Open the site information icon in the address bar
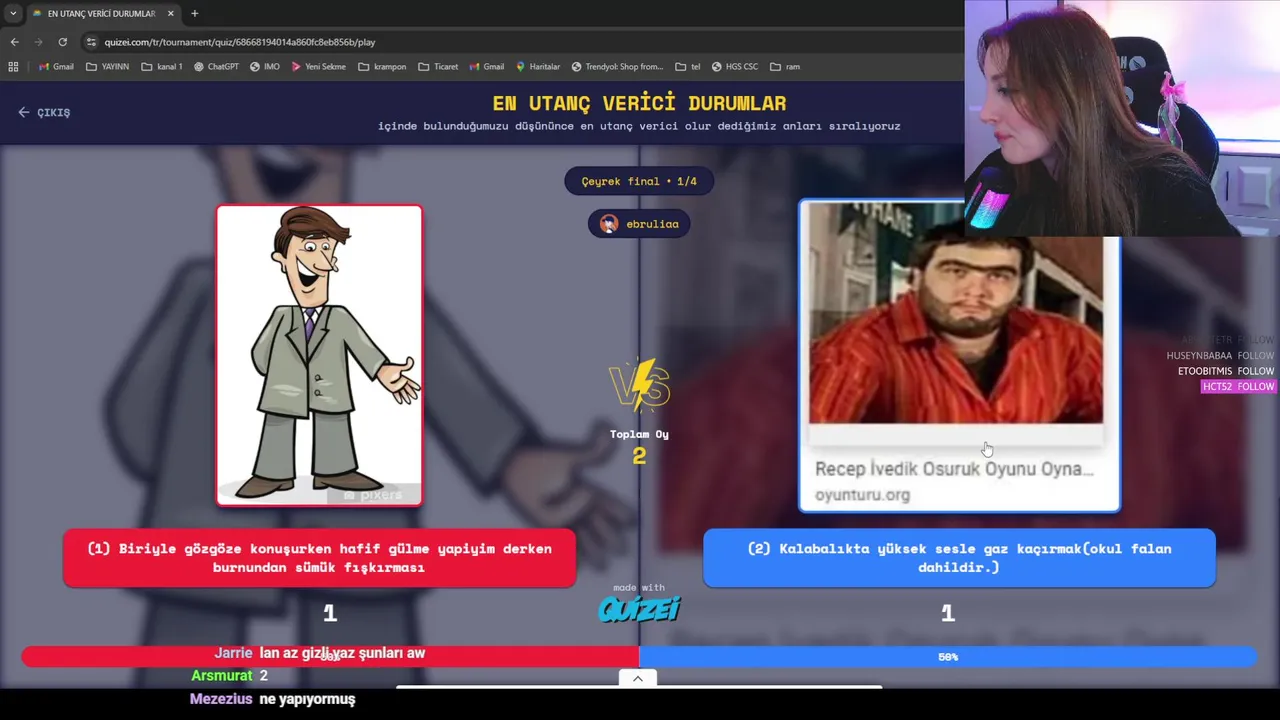This screenshot has height=720, width=1280. pos(91,42)
